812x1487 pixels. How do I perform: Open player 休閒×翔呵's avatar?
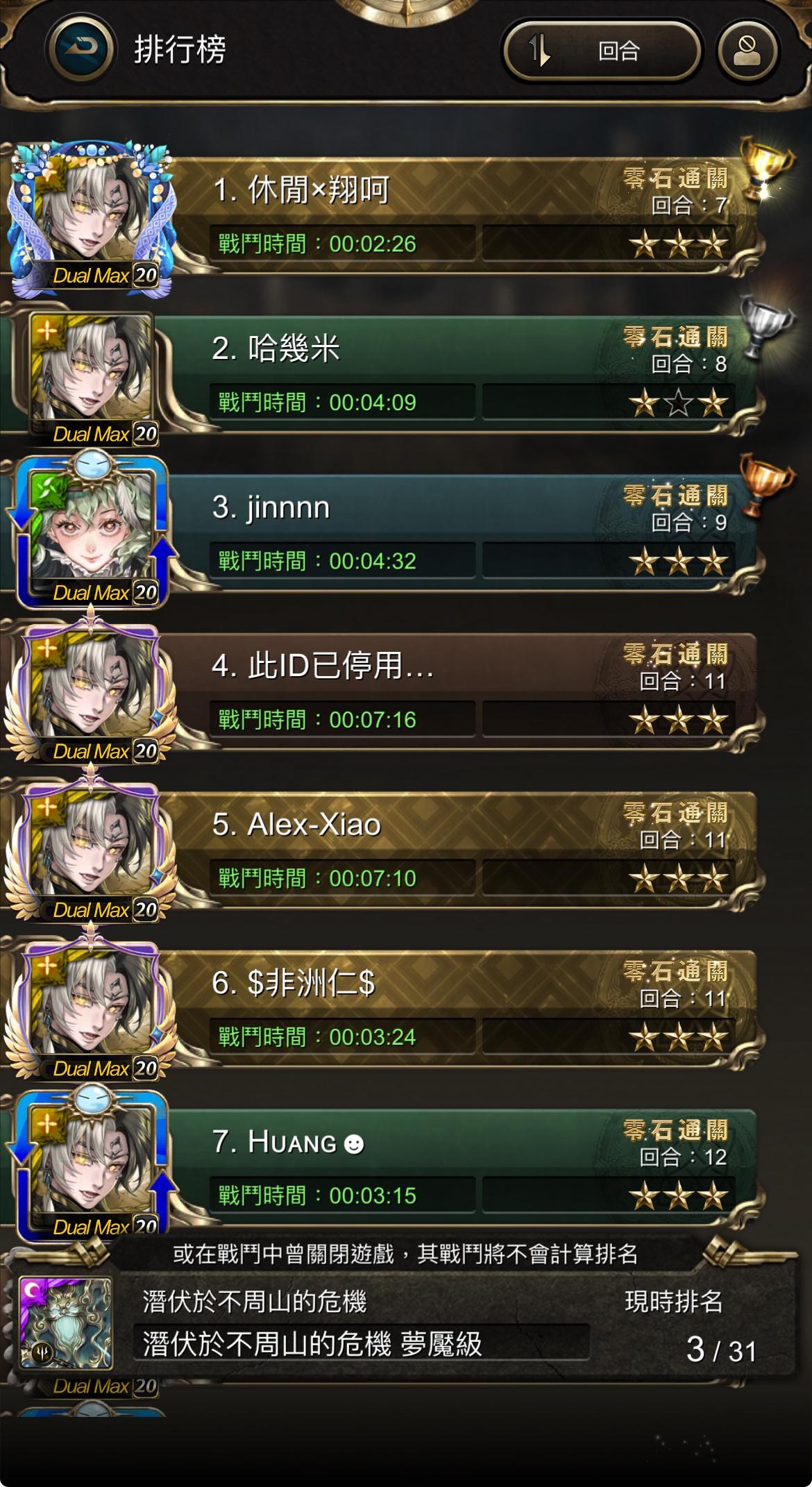pos(91,217)
